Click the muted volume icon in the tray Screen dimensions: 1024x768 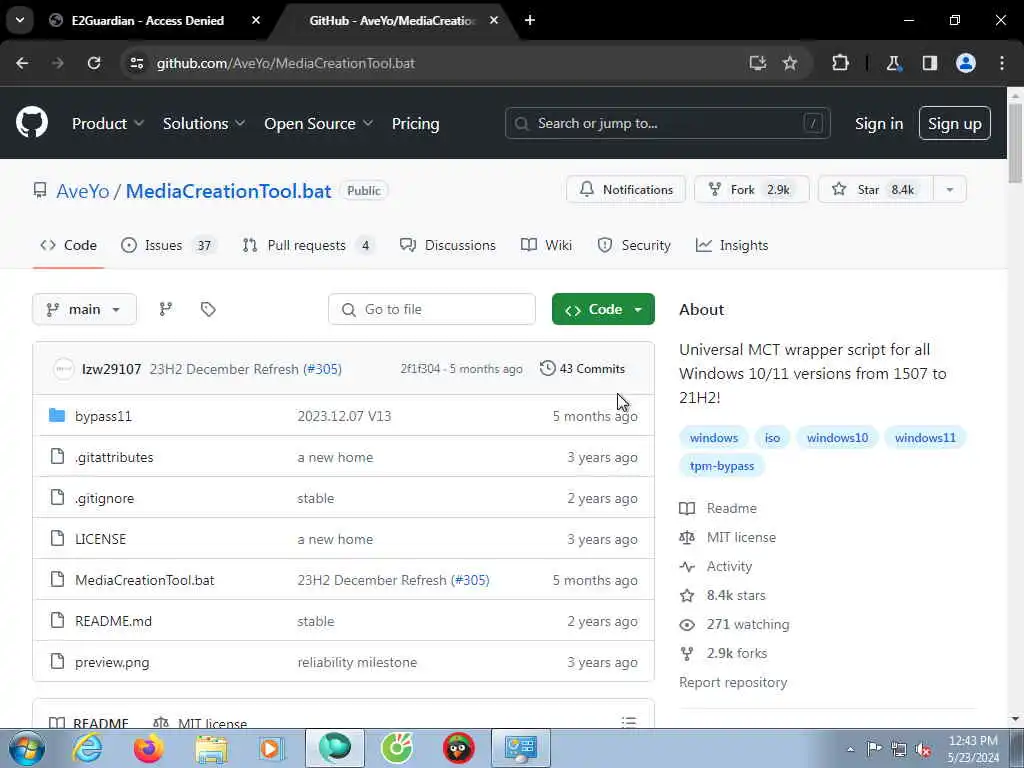coord(923,749)
